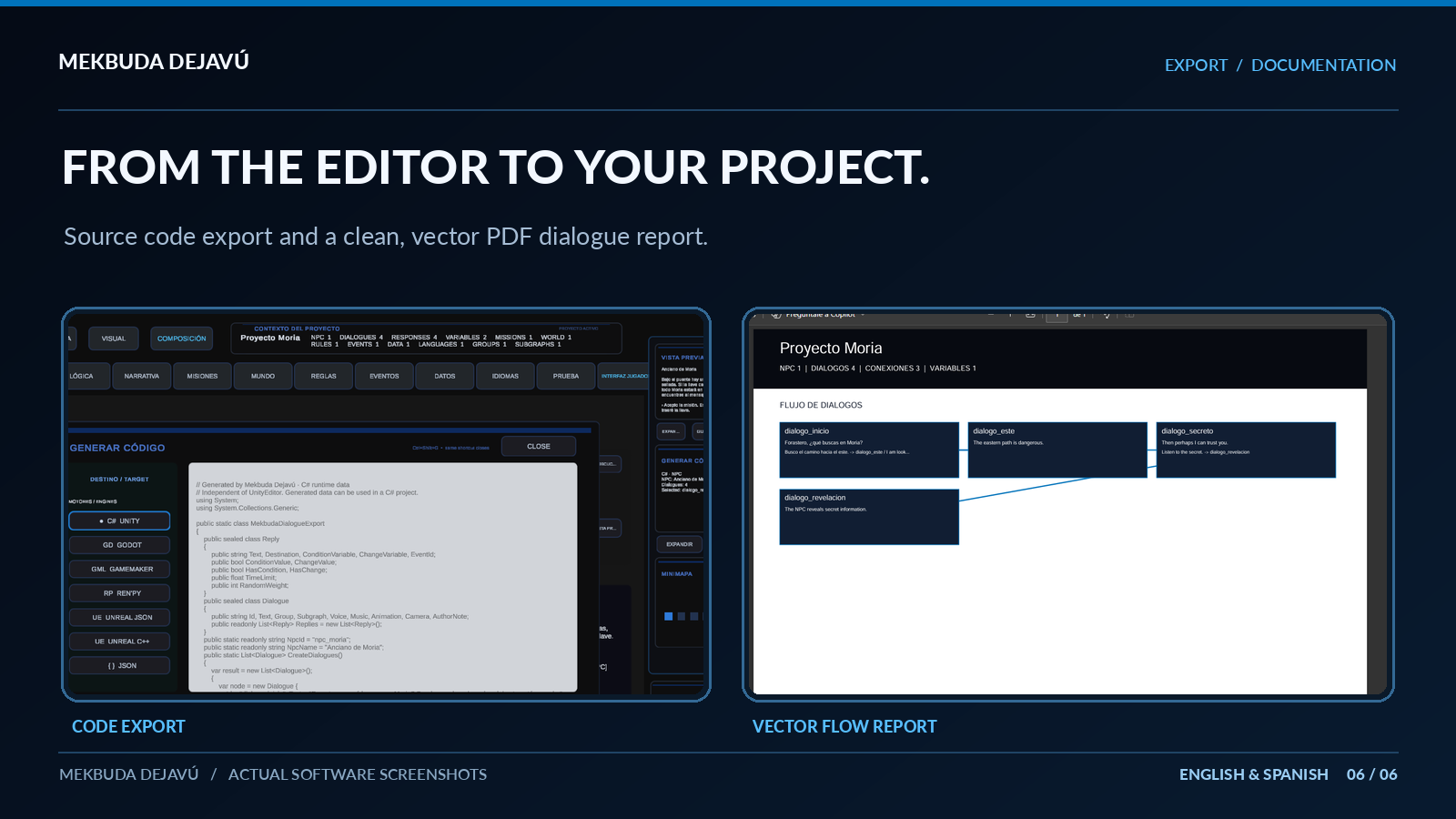Click the Vector Flow Report caption

[x=844, y=726]
